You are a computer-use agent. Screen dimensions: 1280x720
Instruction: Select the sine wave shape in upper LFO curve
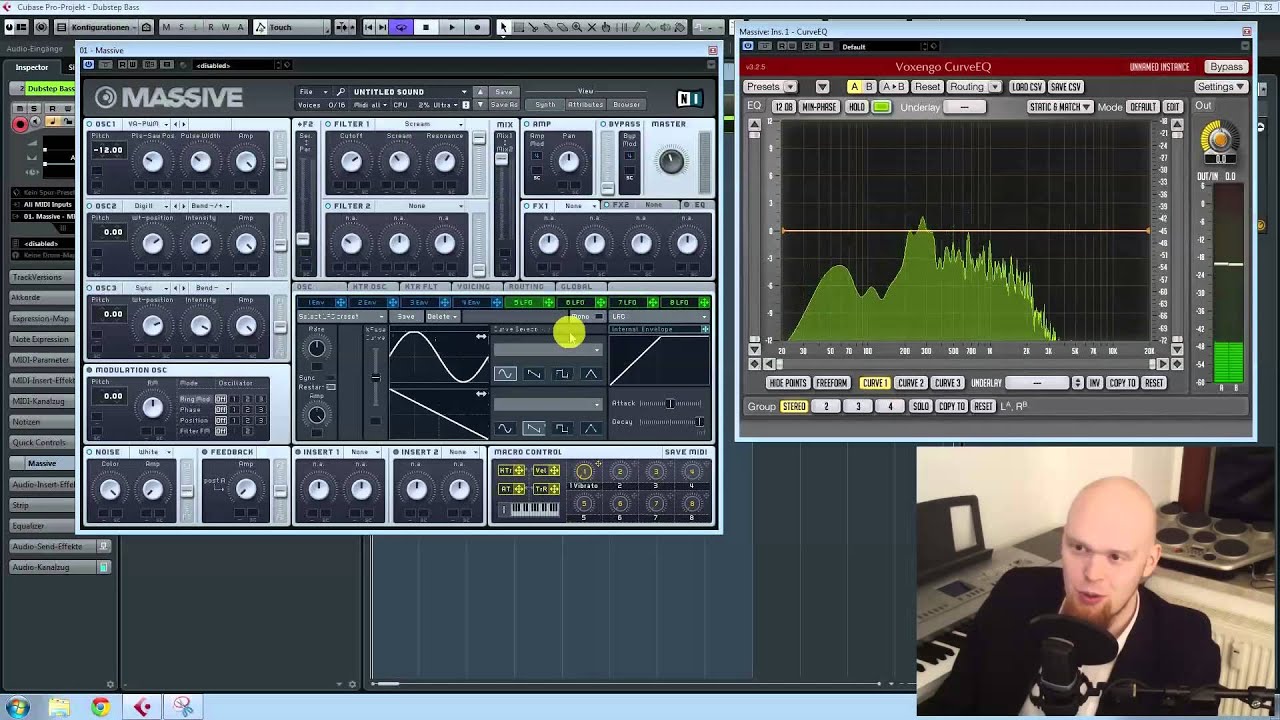point(505,374)
